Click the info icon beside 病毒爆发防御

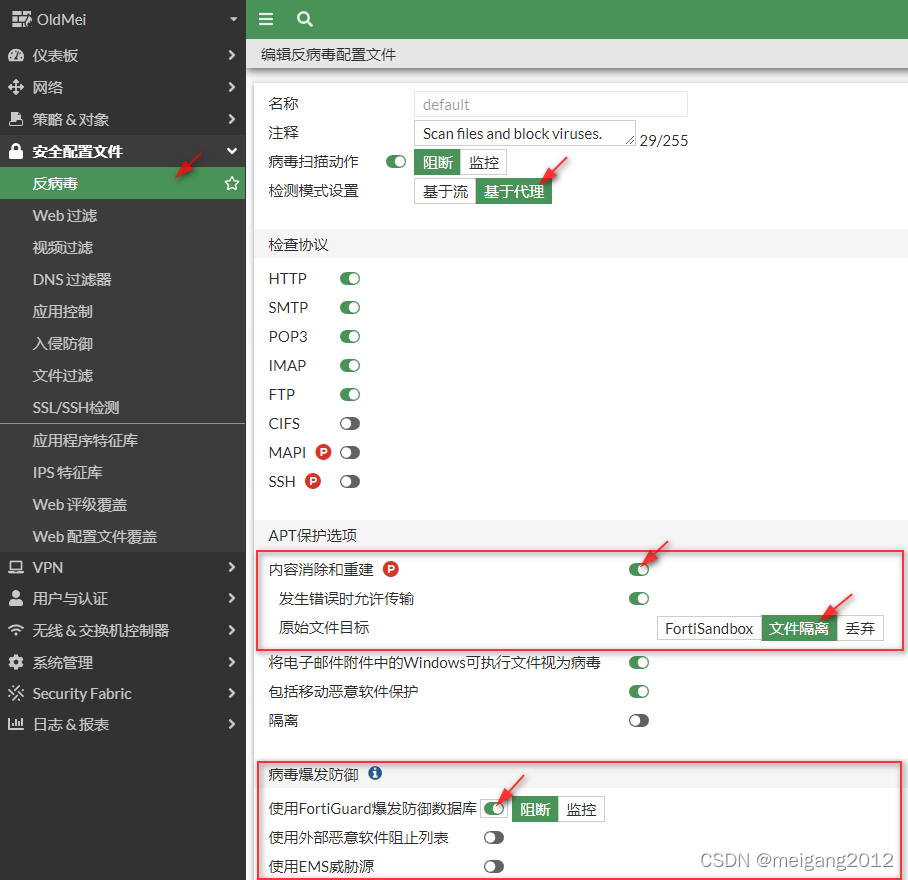click(x=375, y=773)
